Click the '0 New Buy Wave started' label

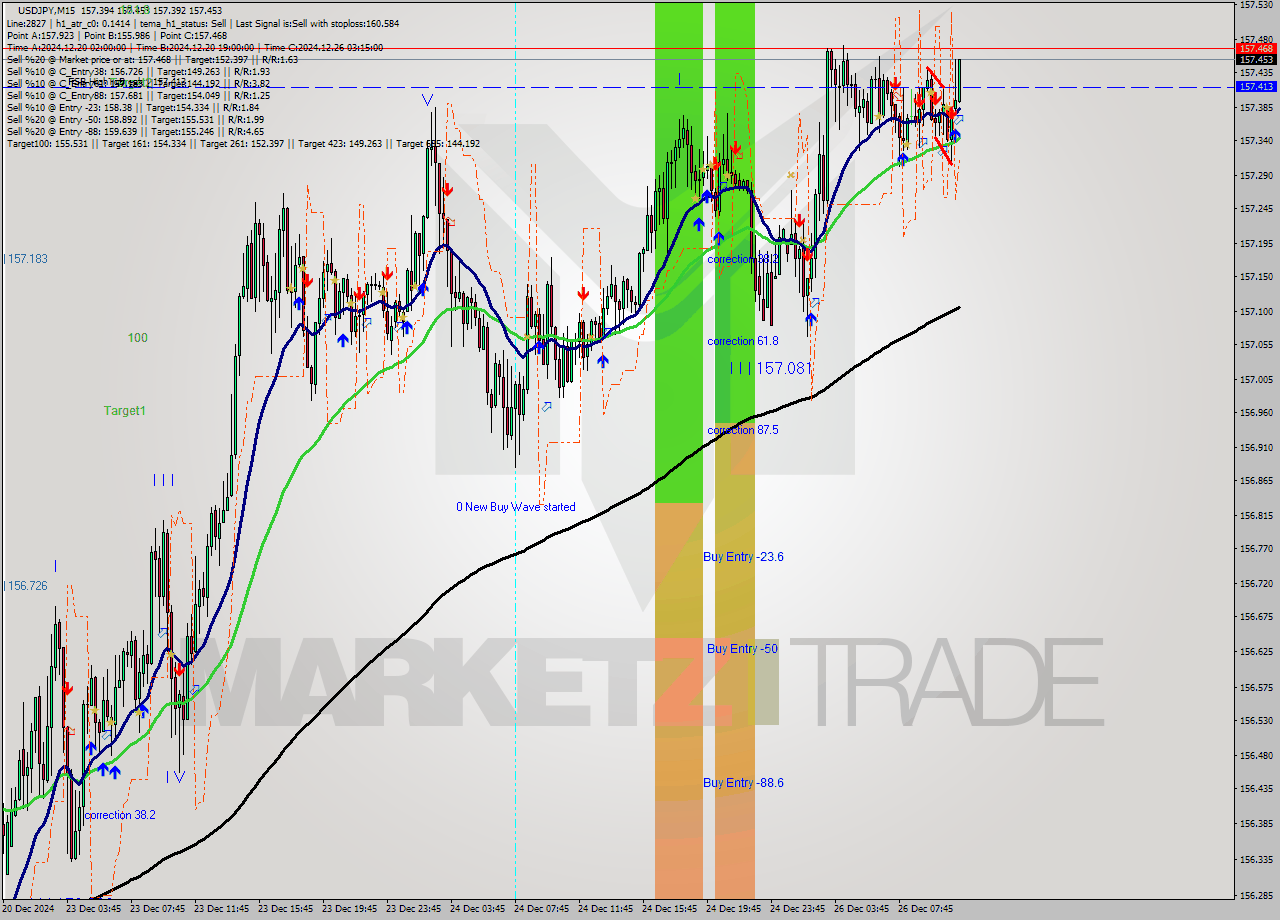click(516, 507)
